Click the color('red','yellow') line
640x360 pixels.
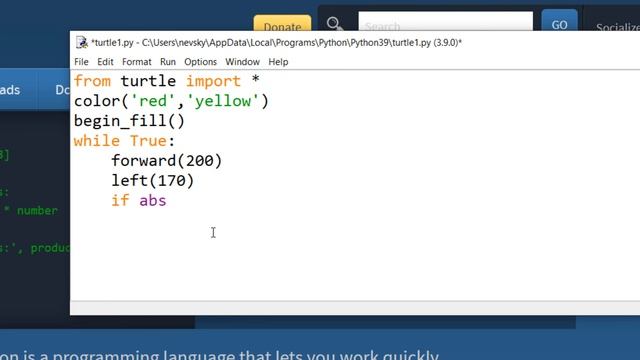click(171, 101)
